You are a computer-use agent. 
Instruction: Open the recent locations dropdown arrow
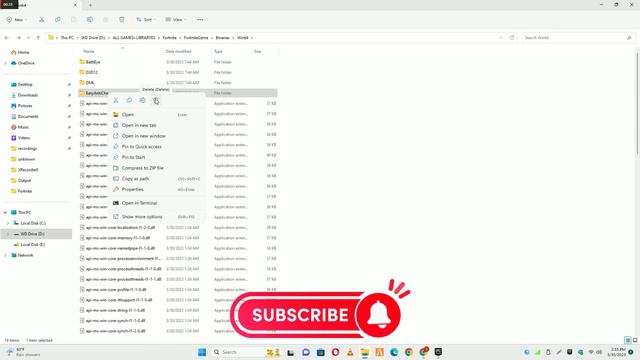[x=28, y=38]
